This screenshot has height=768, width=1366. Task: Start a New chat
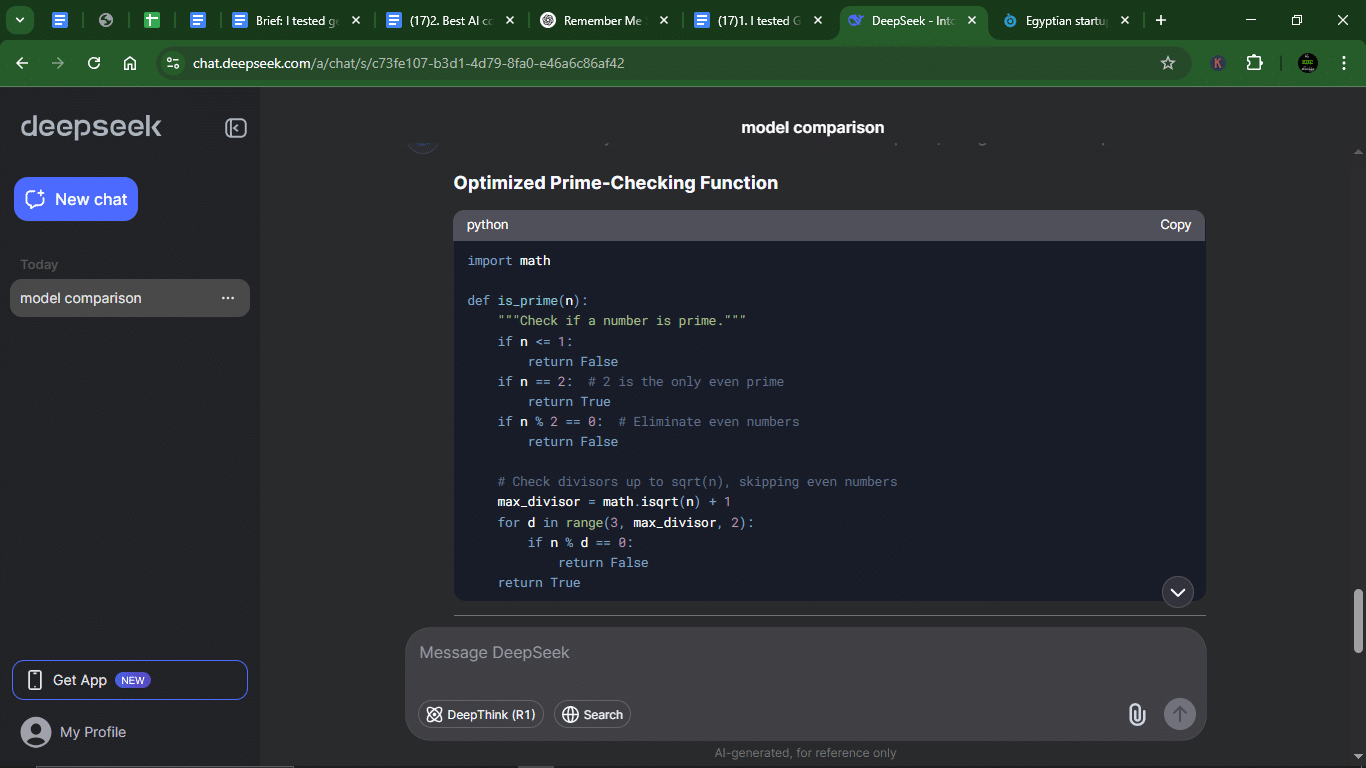76,199
